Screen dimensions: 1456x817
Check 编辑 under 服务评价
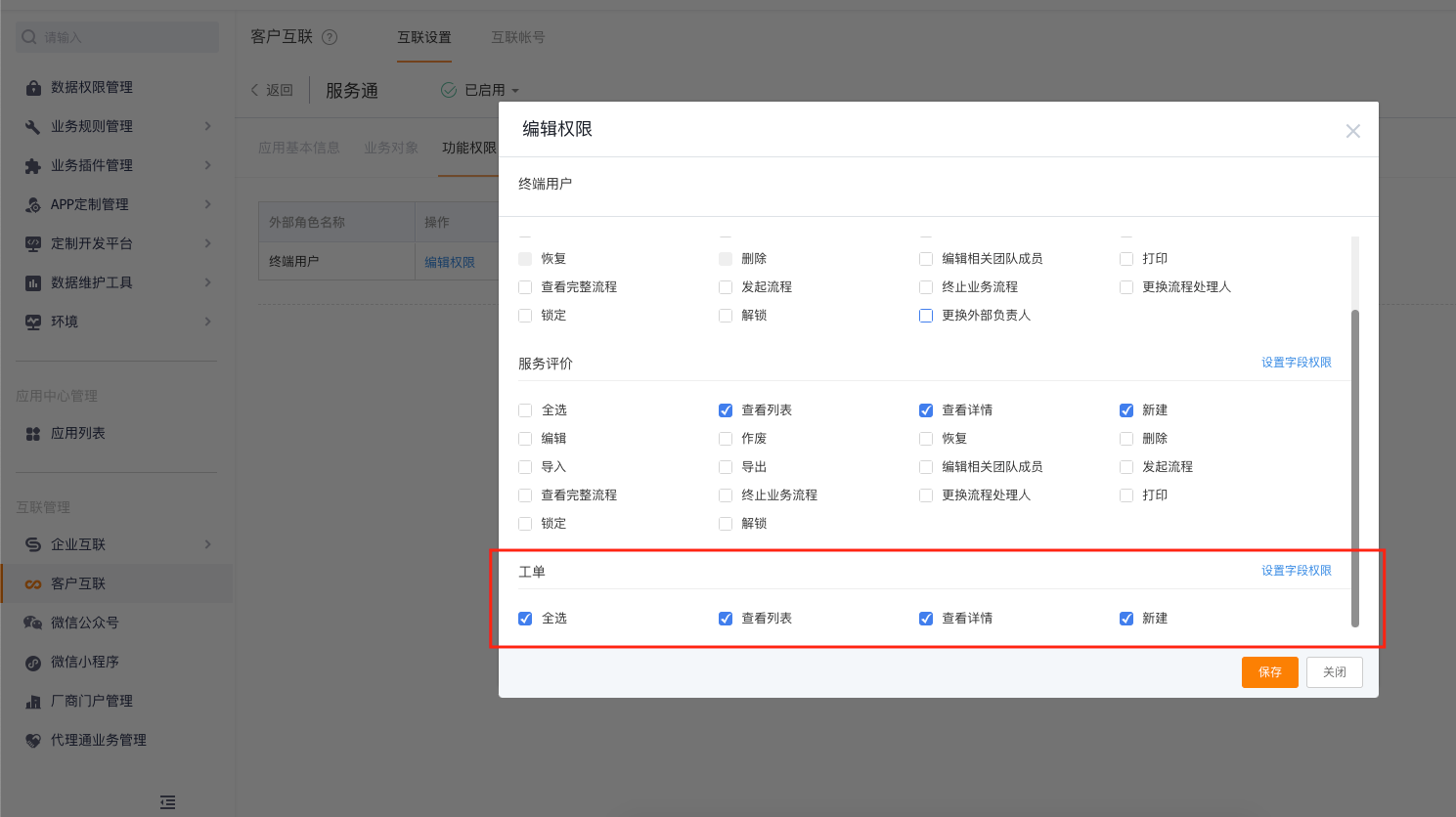[525, 439]
